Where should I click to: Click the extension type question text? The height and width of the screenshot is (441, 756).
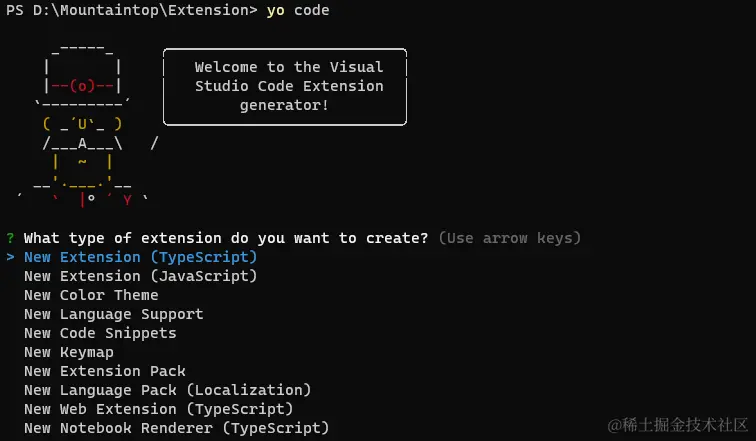(226, 238)
